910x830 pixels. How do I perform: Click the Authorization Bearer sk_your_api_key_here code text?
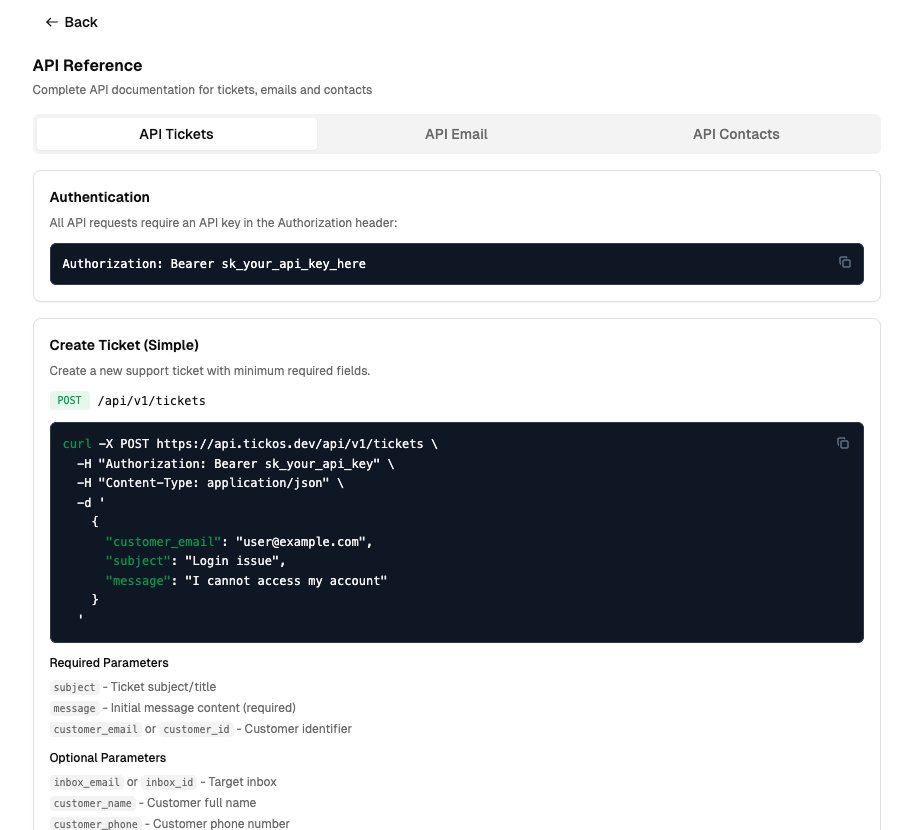click(x=214, y=264)
